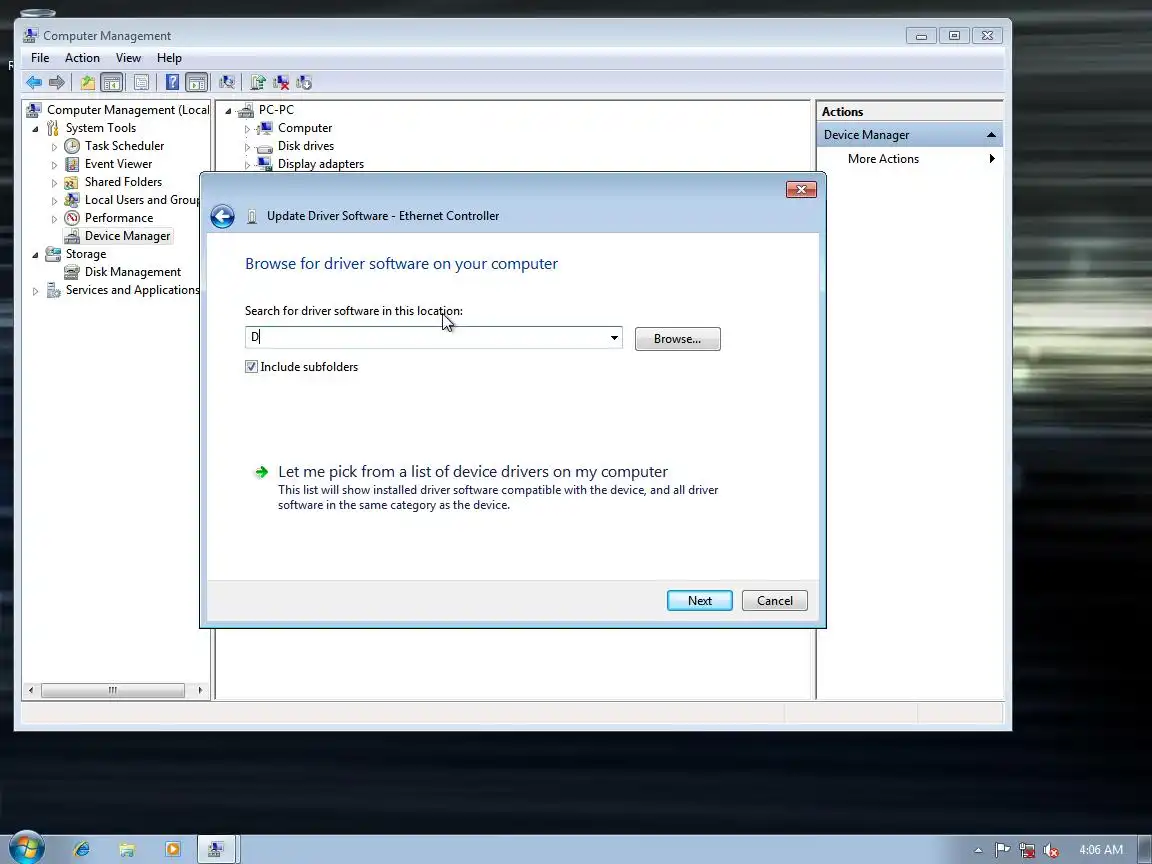
Task: Click the Update Driver Software toolbar icon
Action: click(x=258, y=82)
